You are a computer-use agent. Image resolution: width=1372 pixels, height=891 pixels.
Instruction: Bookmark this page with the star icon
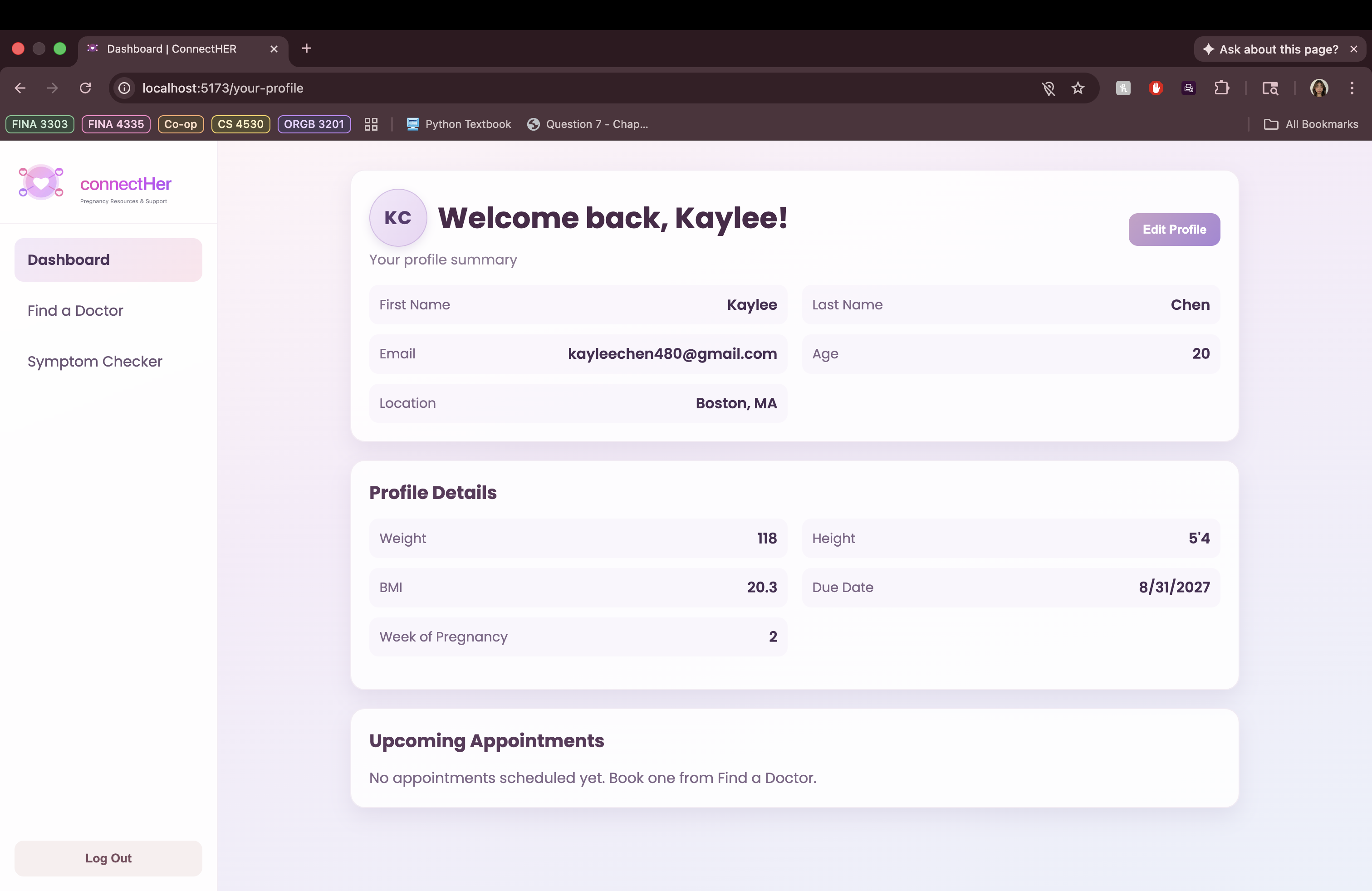tap(1078, 88)
